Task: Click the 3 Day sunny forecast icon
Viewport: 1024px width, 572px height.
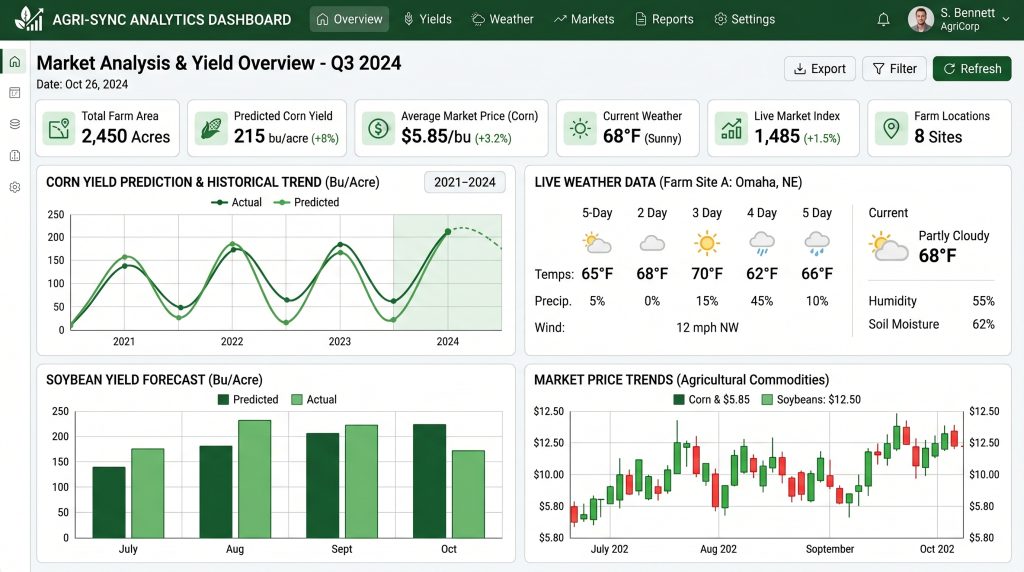Action: pyautogui.click(x=707, y=243)
